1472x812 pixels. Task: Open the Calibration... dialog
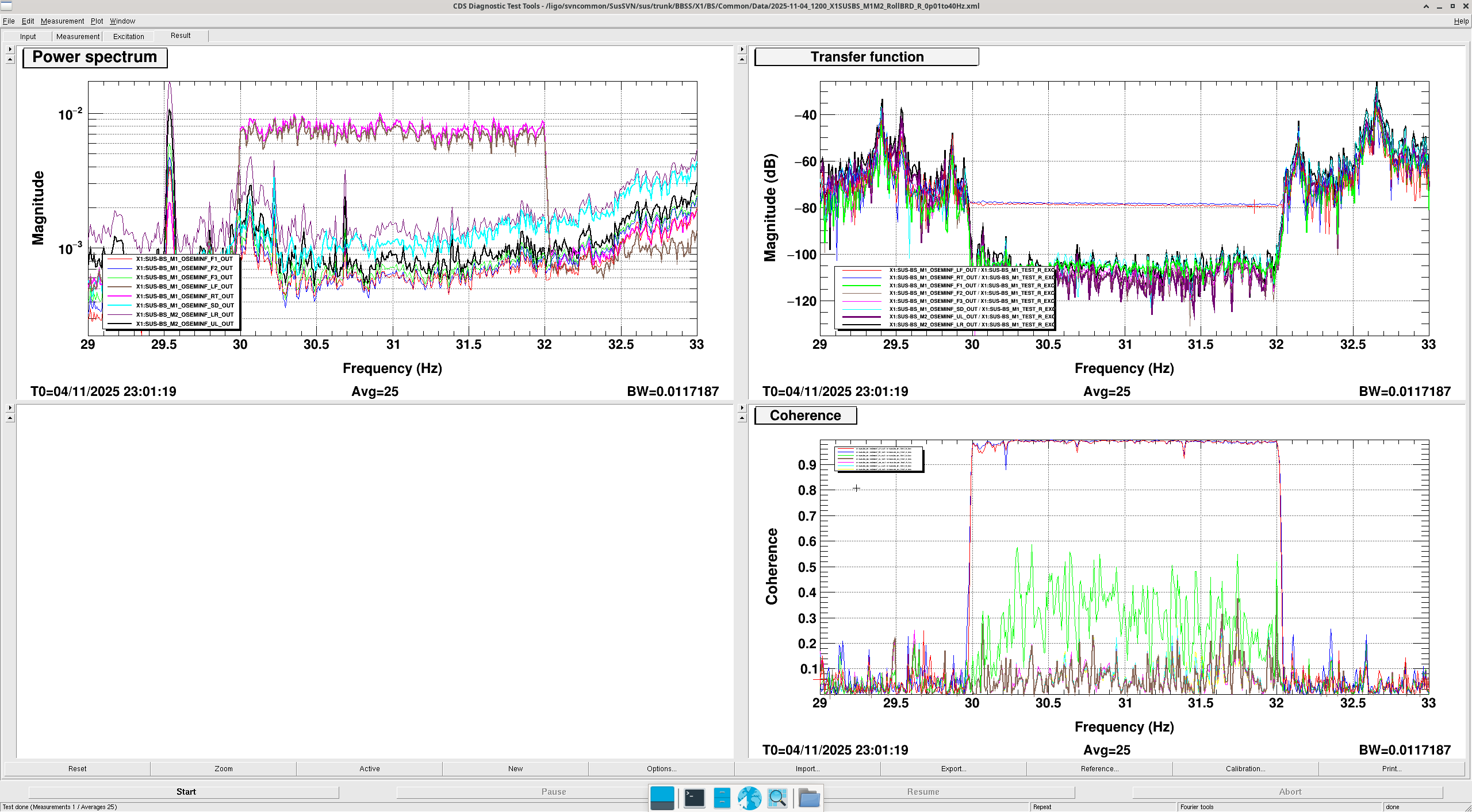point(1245,768)
